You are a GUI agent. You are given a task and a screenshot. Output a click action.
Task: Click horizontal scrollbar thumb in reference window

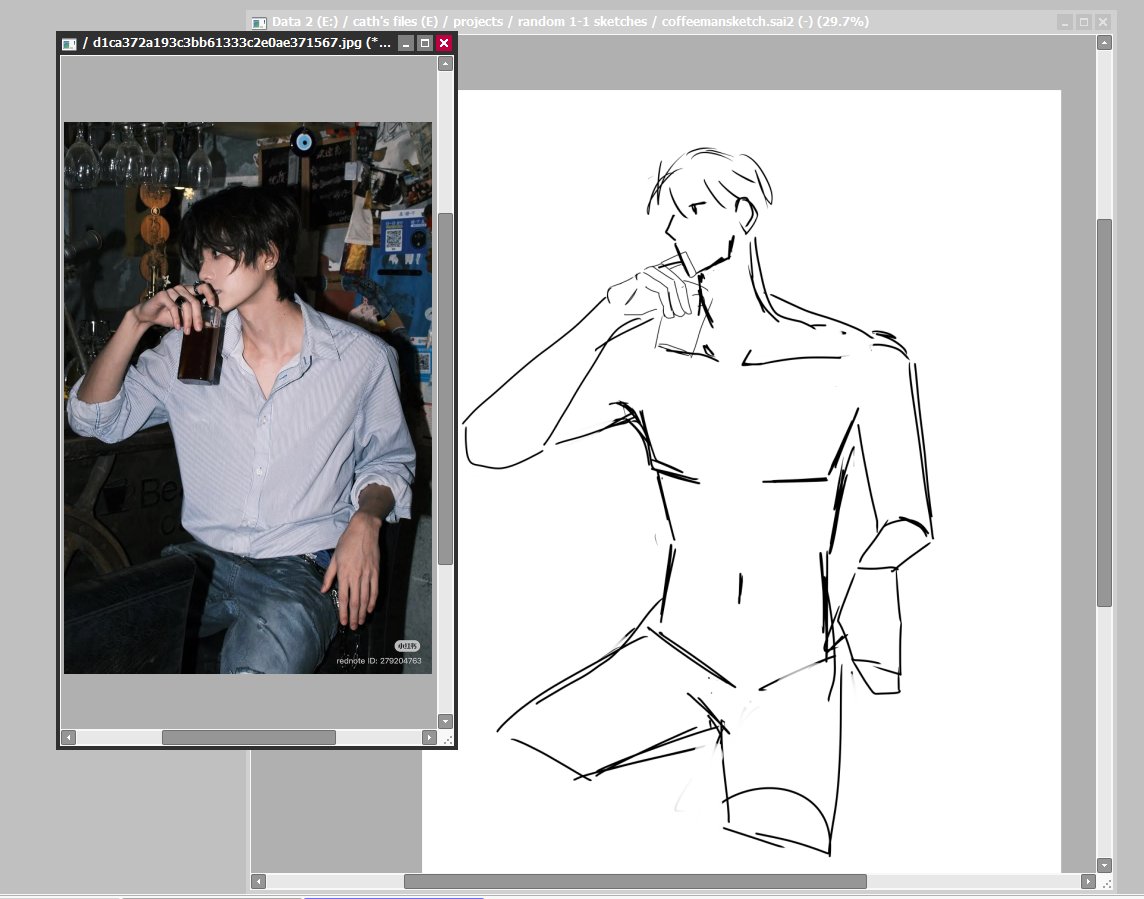click(x=249, y=738)
